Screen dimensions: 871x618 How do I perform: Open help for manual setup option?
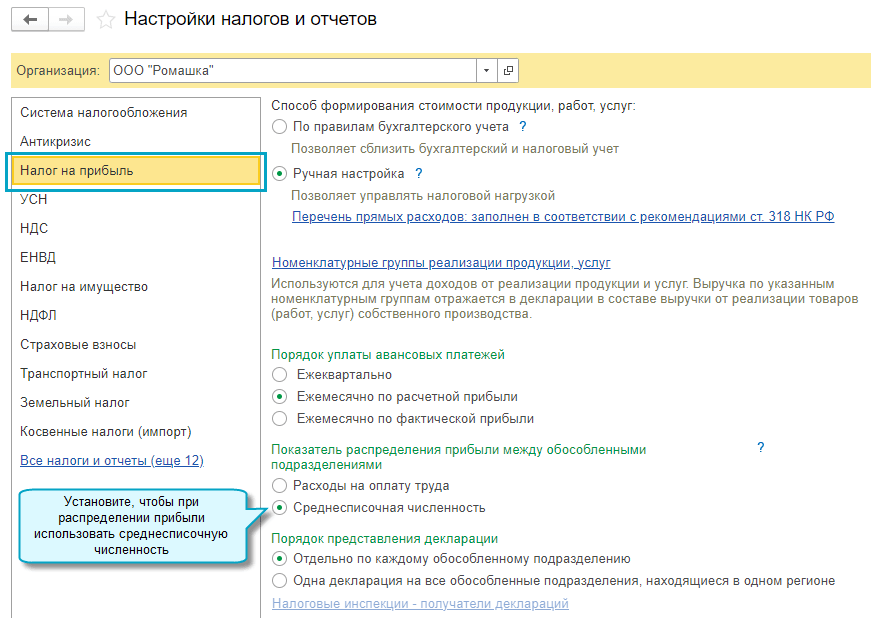(418, 174)
